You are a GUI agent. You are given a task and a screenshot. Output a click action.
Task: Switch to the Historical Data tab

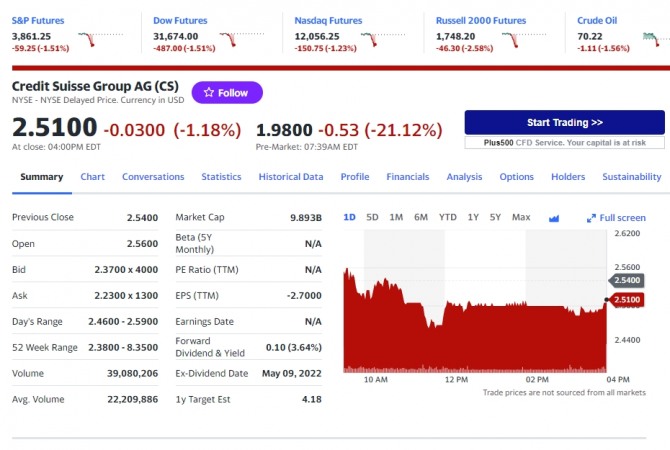291,177
